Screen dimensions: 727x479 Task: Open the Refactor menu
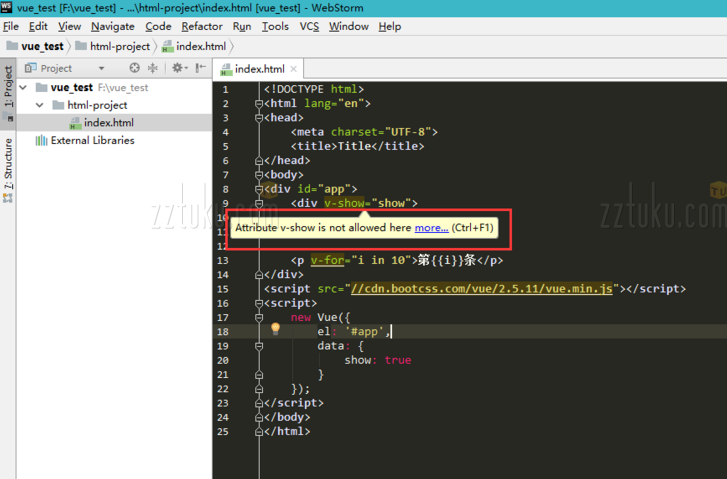202,26
